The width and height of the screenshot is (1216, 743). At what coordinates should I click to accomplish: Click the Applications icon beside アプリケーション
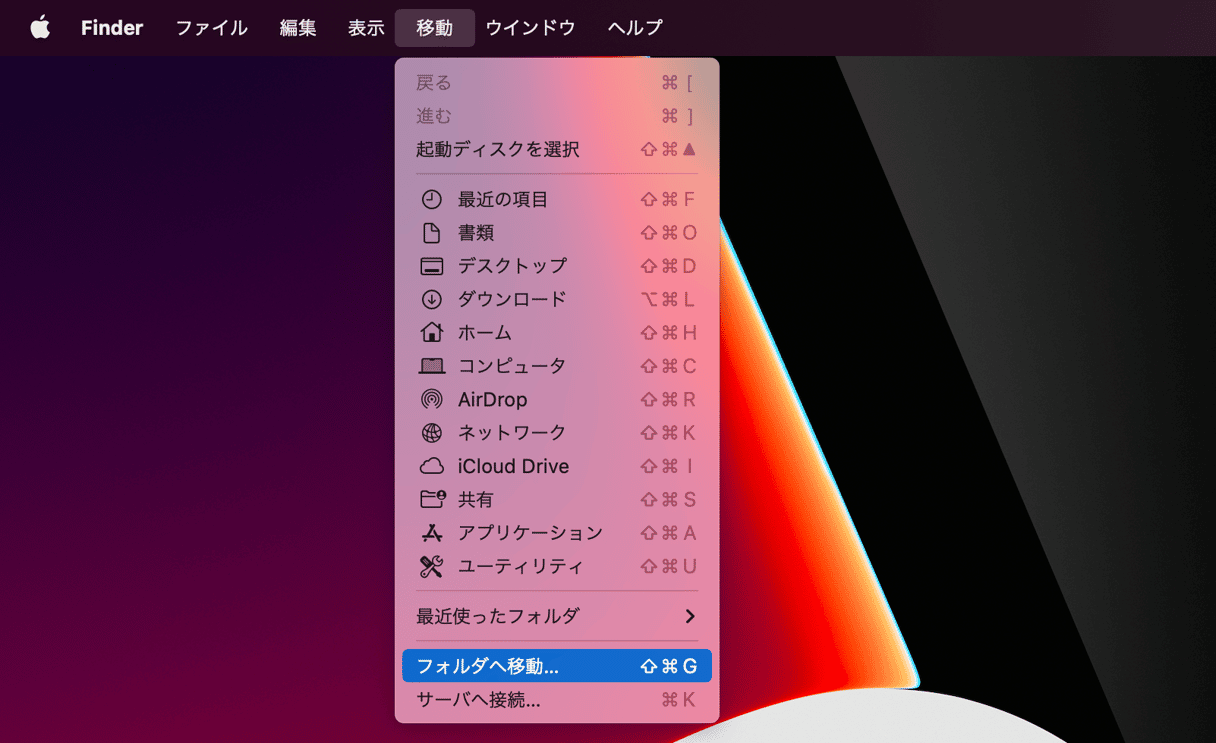click(431, 533)
